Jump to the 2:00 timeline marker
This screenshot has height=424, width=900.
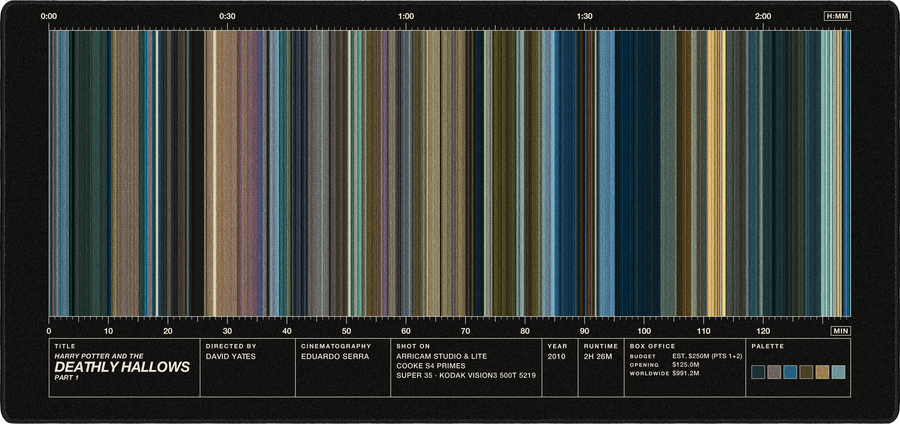[x=763, y=16]
